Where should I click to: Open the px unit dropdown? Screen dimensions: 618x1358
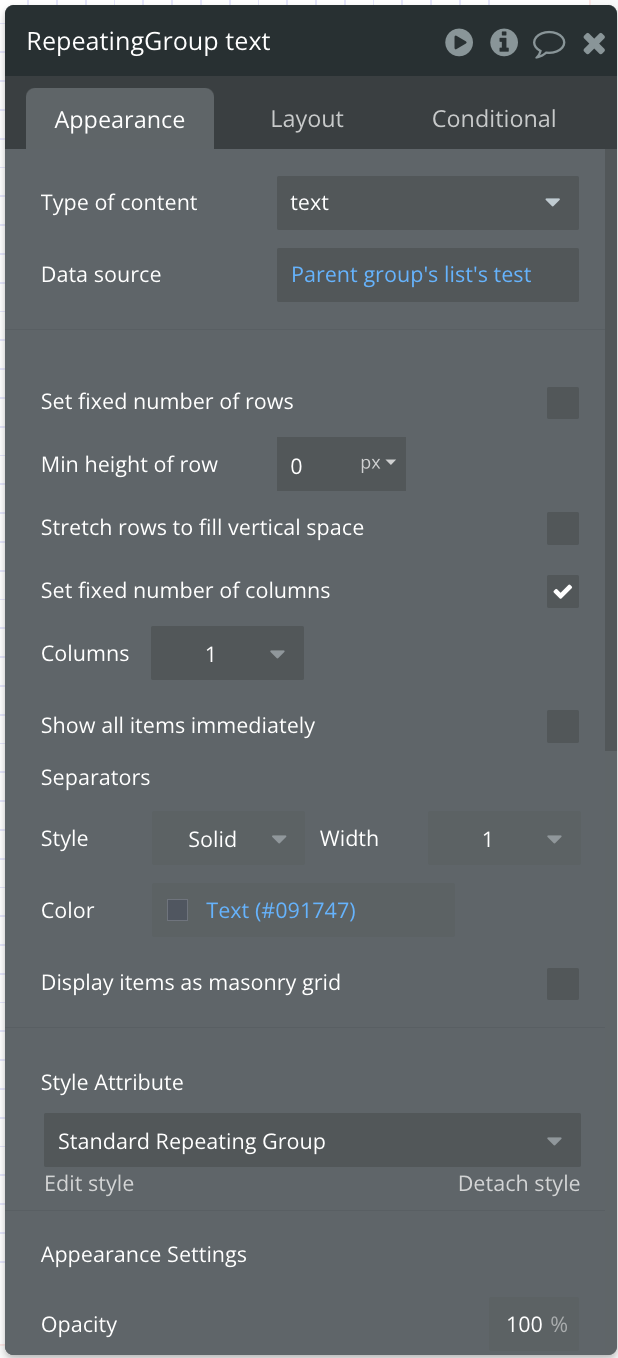tap(378, 464)
